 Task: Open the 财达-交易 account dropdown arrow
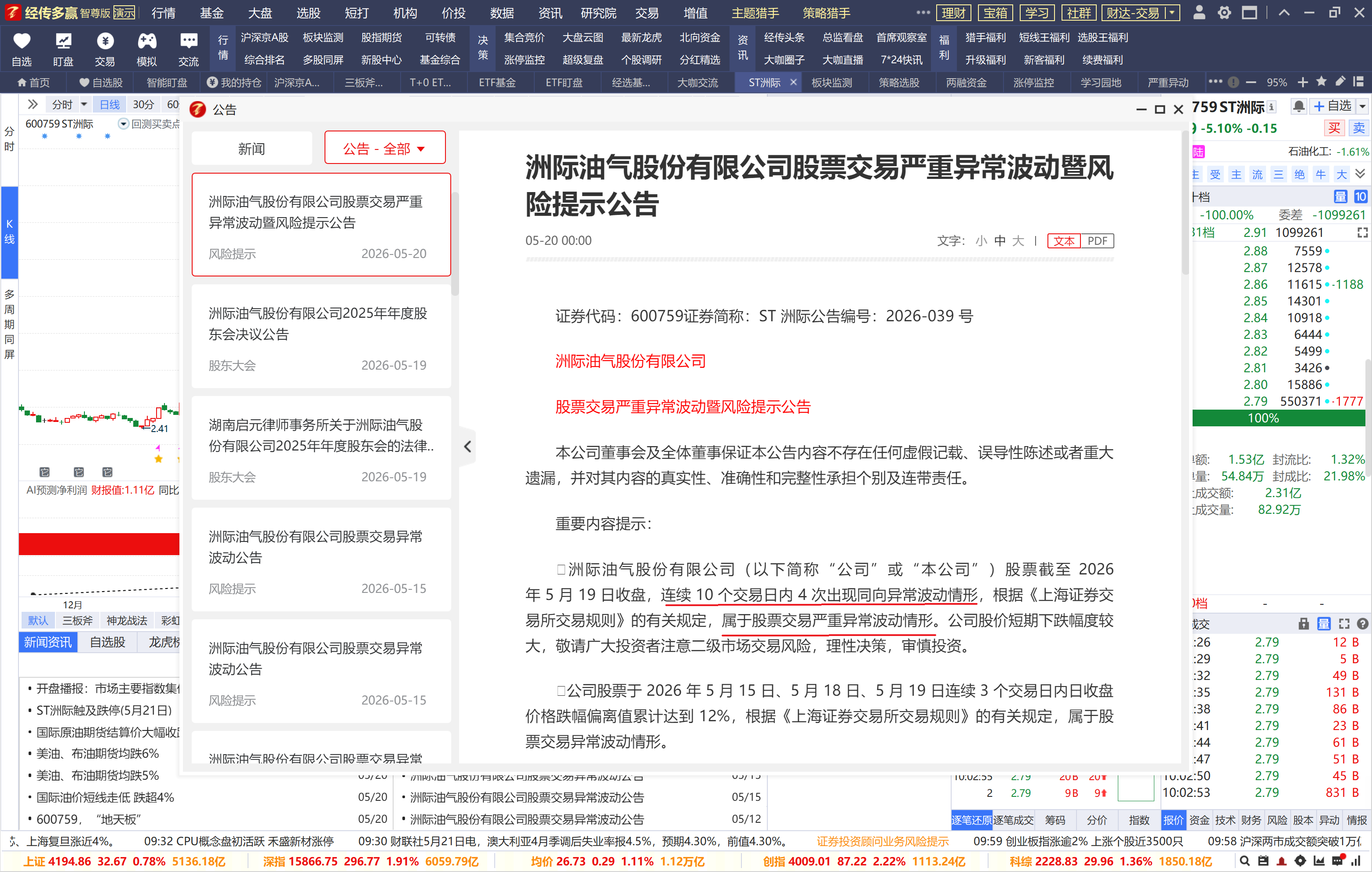point(1172,13)
